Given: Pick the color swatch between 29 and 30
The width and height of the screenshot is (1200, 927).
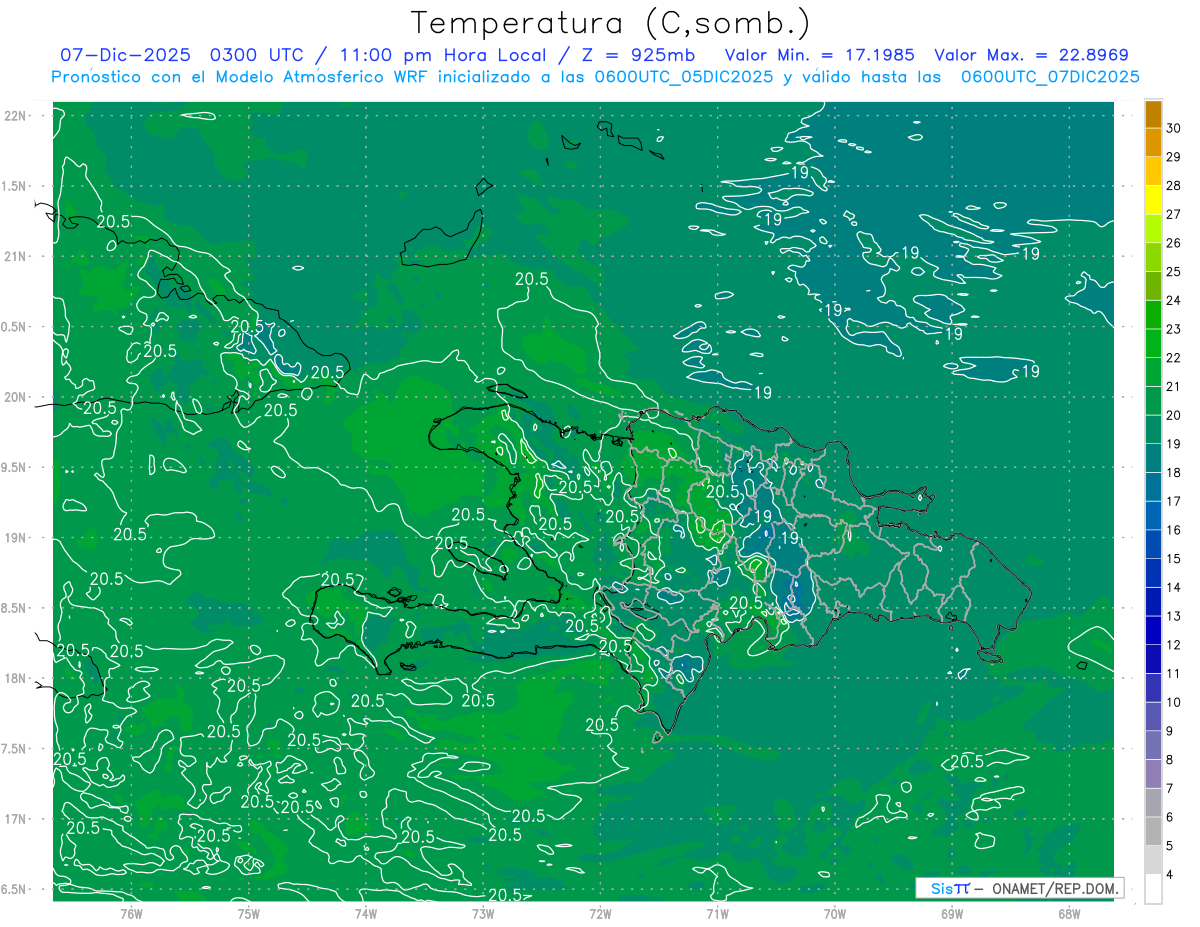Looking at the screenshot, I should [1153, 142].
